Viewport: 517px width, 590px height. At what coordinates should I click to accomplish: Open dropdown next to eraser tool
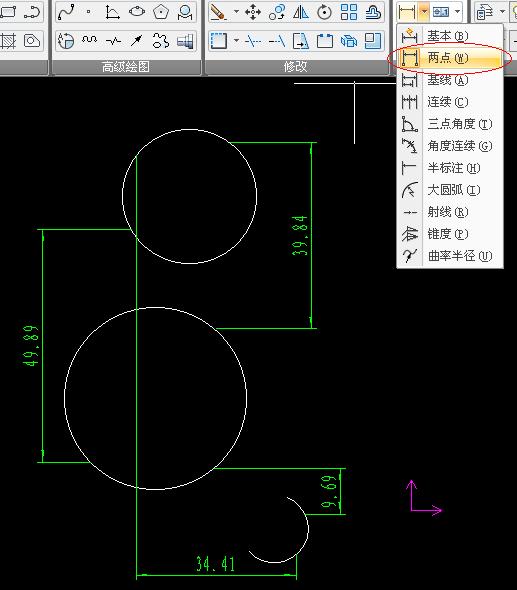tap(236, 12)
